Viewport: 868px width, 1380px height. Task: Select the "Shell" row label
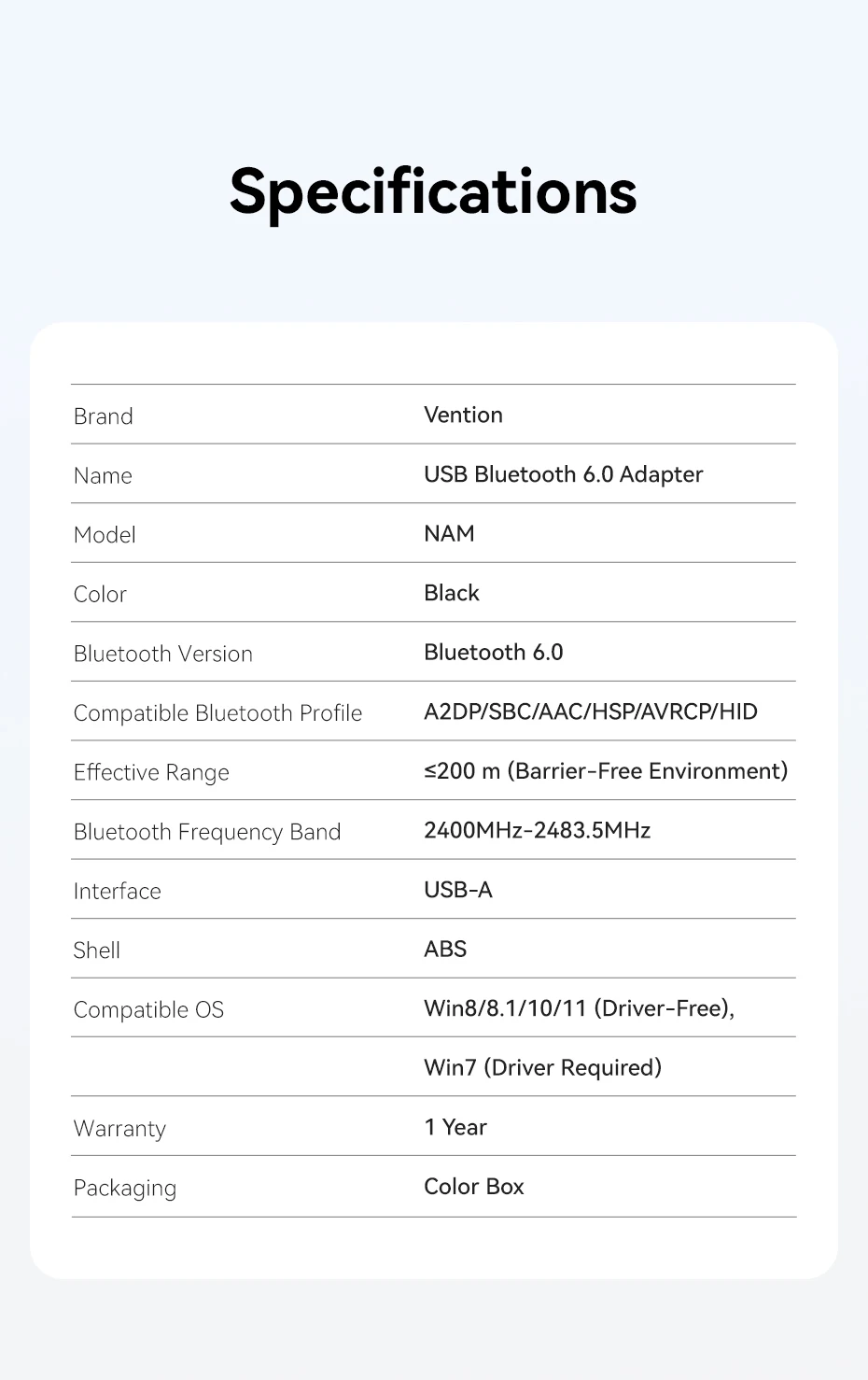(x=97, y=951)
